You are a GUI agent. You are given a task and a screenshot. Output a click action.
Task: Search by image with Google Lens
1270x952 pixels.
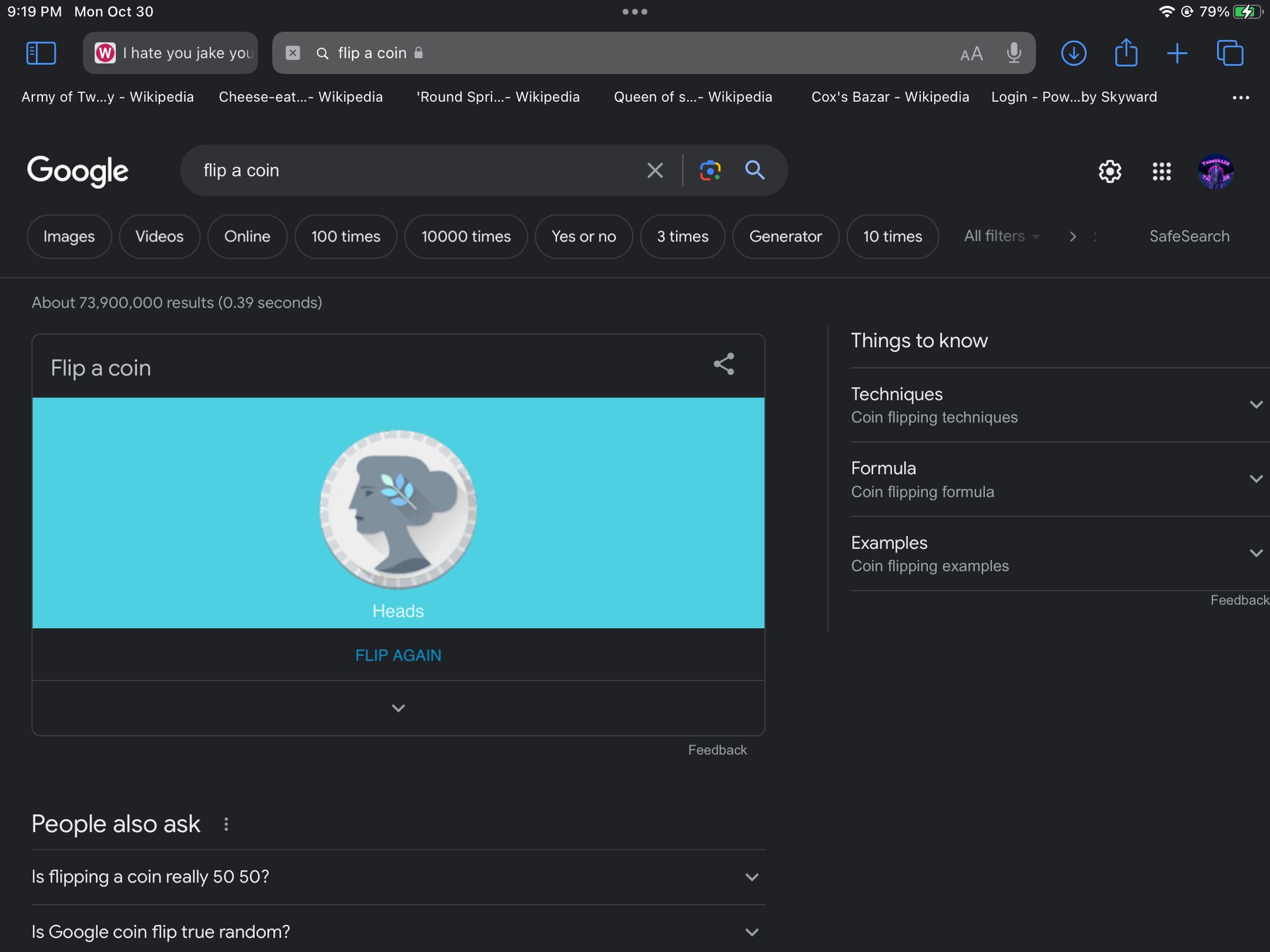[710, 171]
